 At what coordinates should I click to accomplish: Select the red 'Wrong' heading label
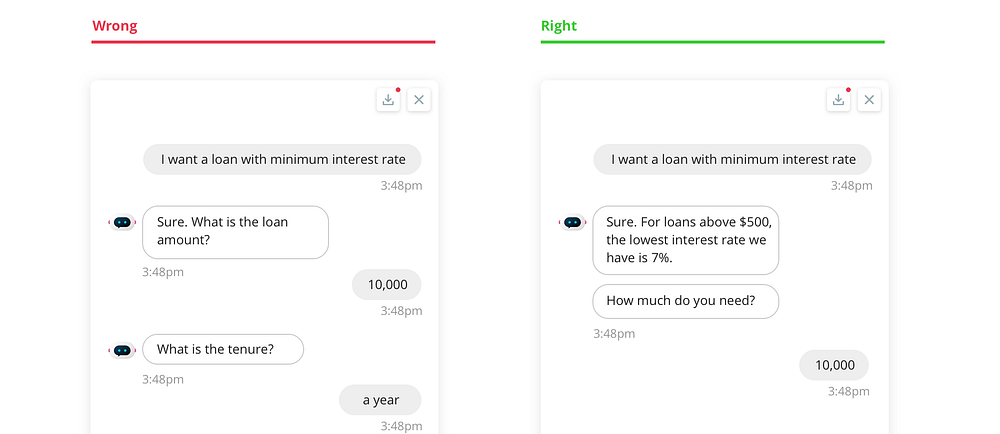tap(115, 26)
